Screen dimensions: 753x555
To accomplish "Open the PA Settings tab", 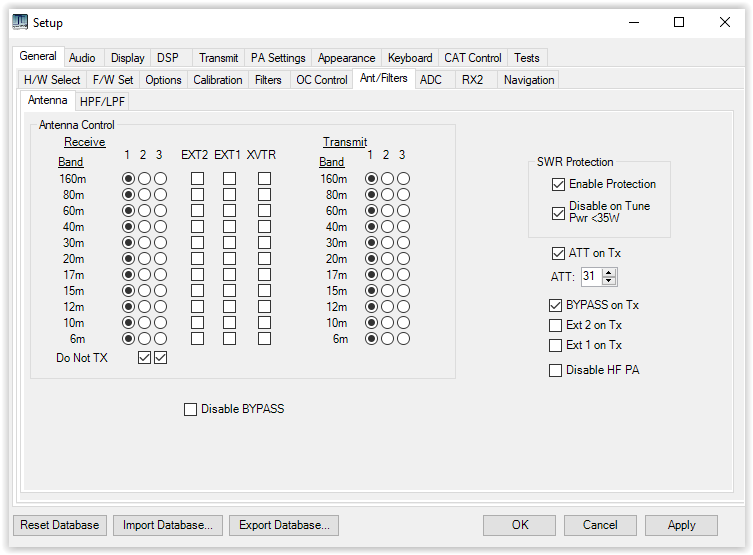I will [x=278, y=58].
